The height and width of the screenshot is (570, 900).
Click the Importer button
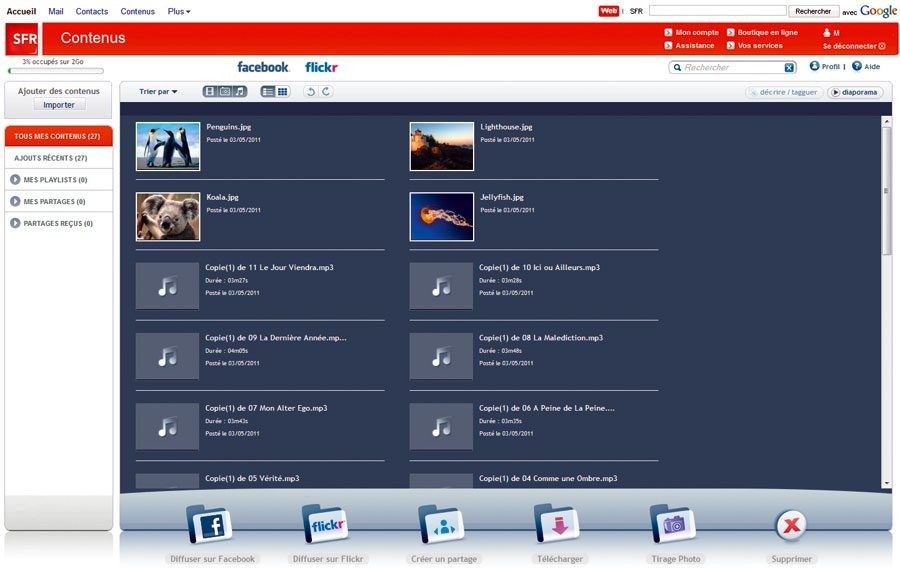(x=59, y=105)
